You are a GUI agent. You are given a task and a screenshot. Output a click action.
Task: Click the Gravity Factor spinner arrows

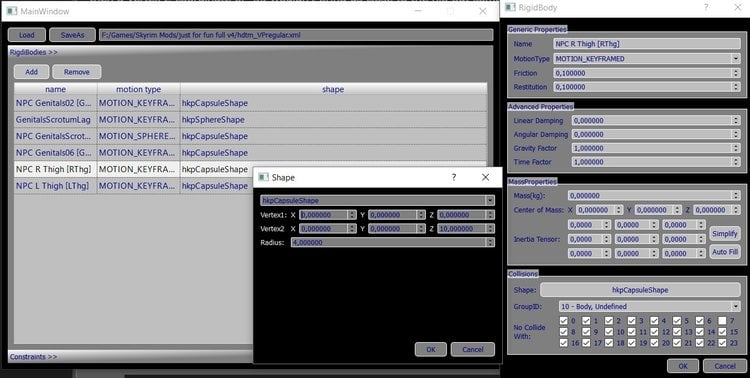click(x=737, y=148)
